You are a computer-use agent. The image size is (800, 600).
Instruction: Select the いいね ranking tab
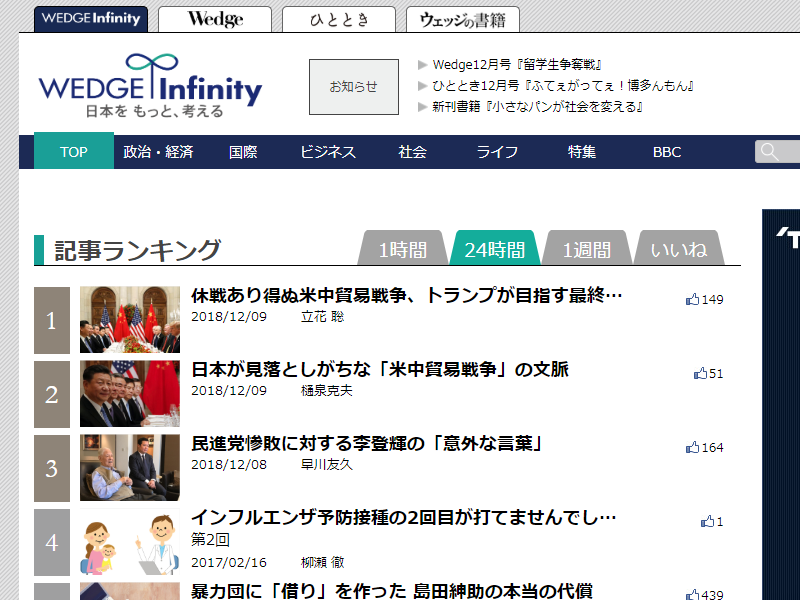pyautogui.click(x=679, y=249)
